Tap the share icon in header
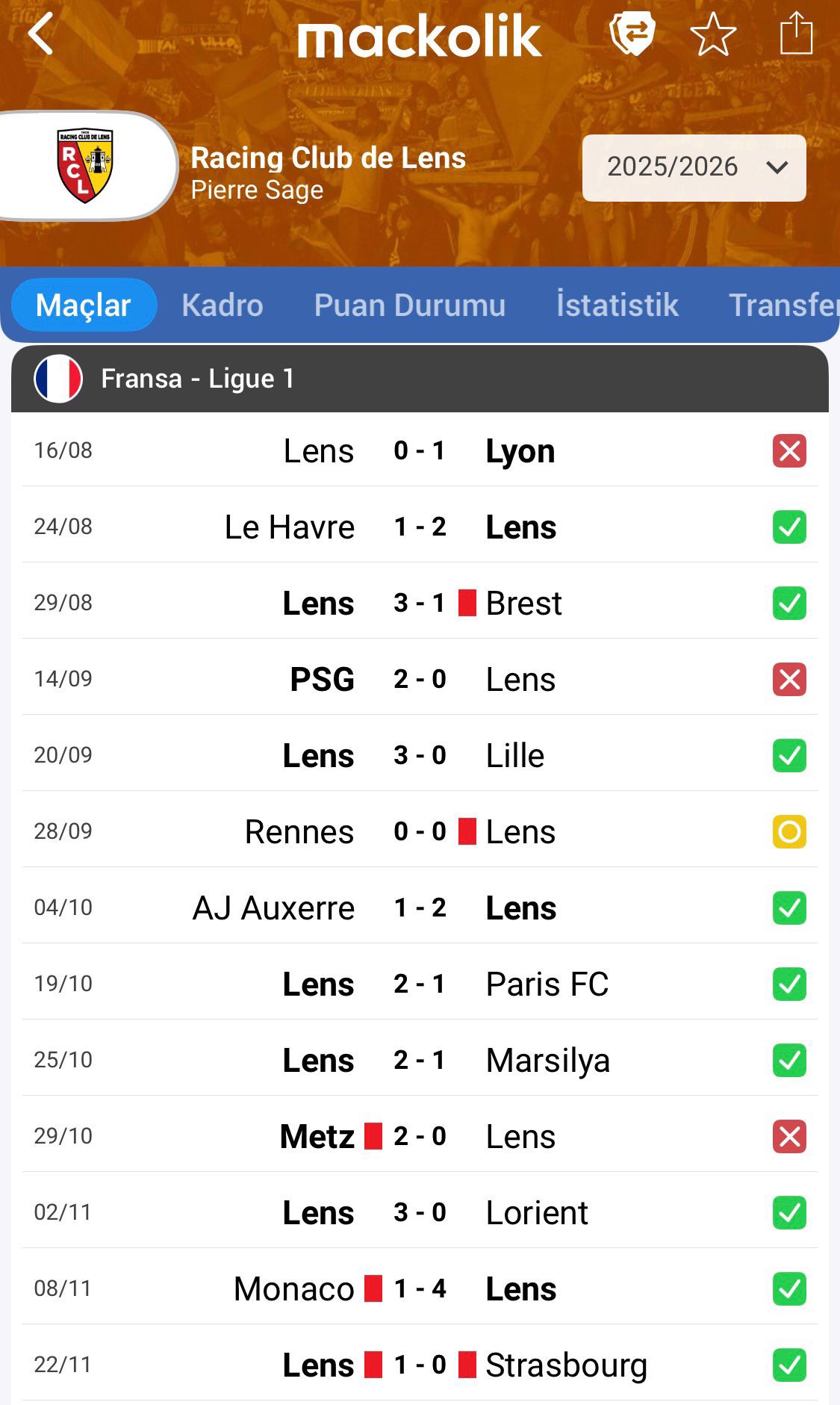The height and width of the screenshot is (1405, 840). [796, 34]
